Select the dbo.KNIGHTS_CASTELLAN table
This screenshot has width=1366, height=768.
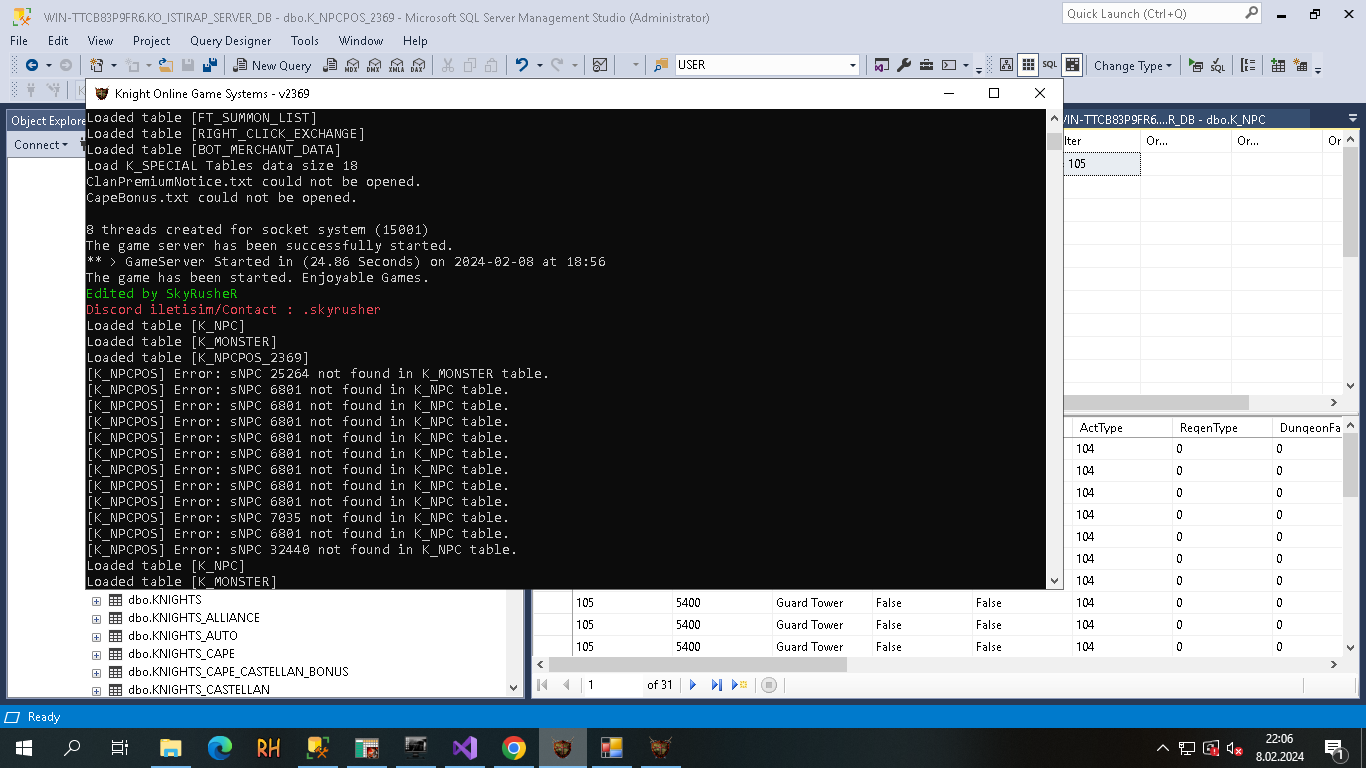pyautogui.click(x=199, y=690)
